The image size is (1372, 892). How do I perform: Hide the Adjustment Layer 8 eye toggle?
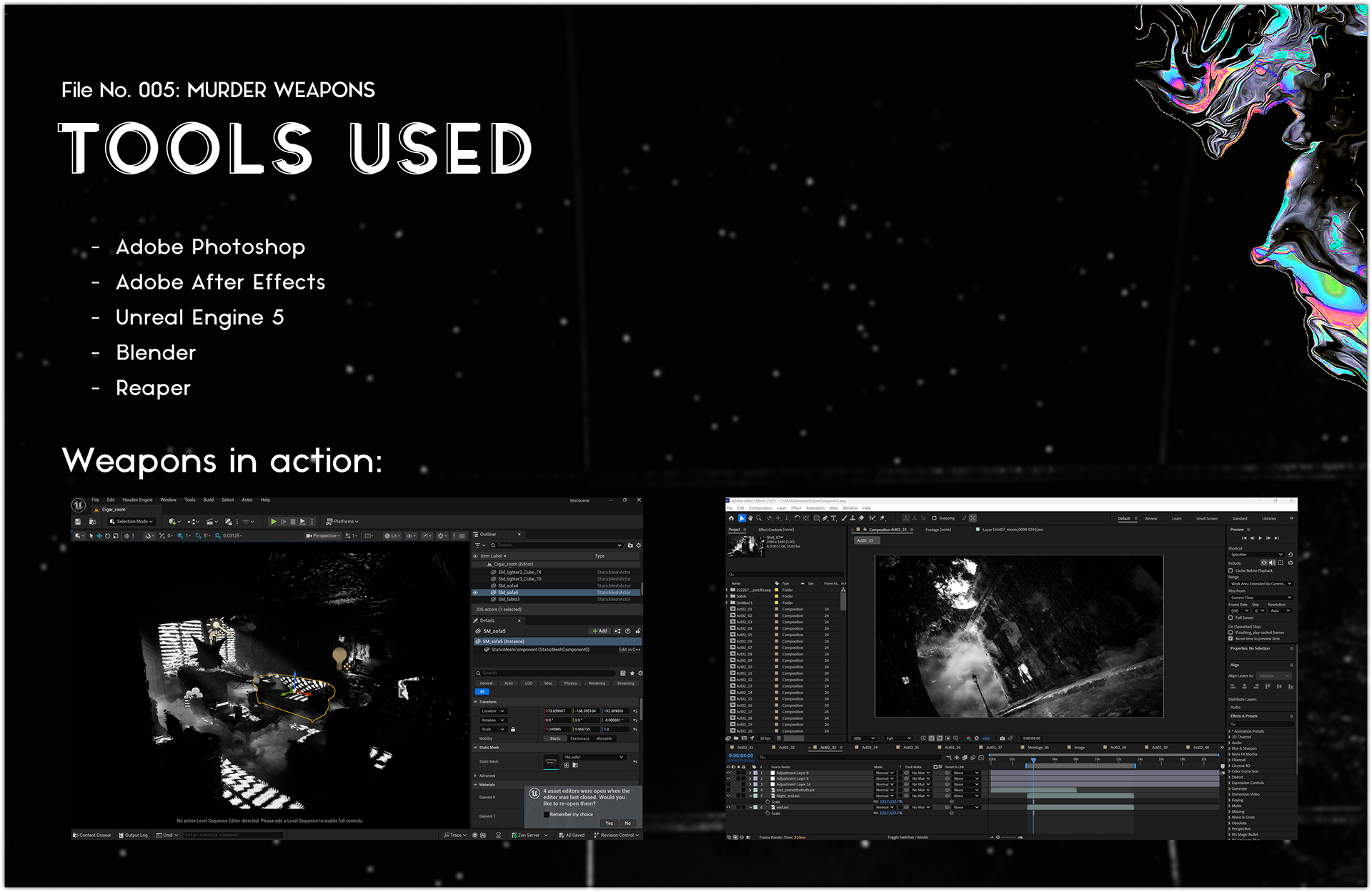point(729,773)
